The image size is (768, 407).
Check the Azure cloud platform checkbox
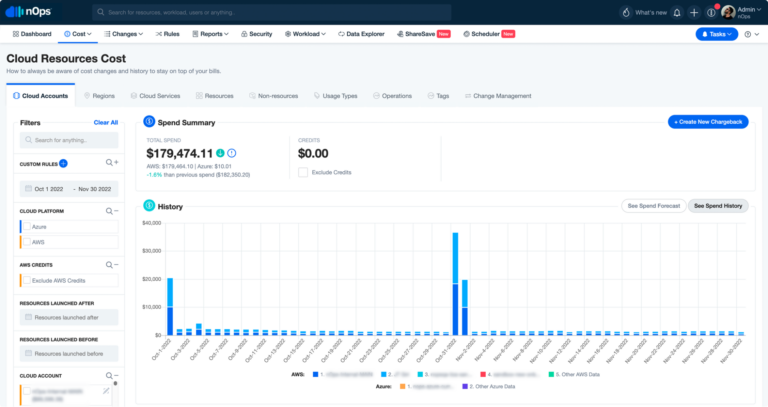pyautogui.click(x=28, y=228)
